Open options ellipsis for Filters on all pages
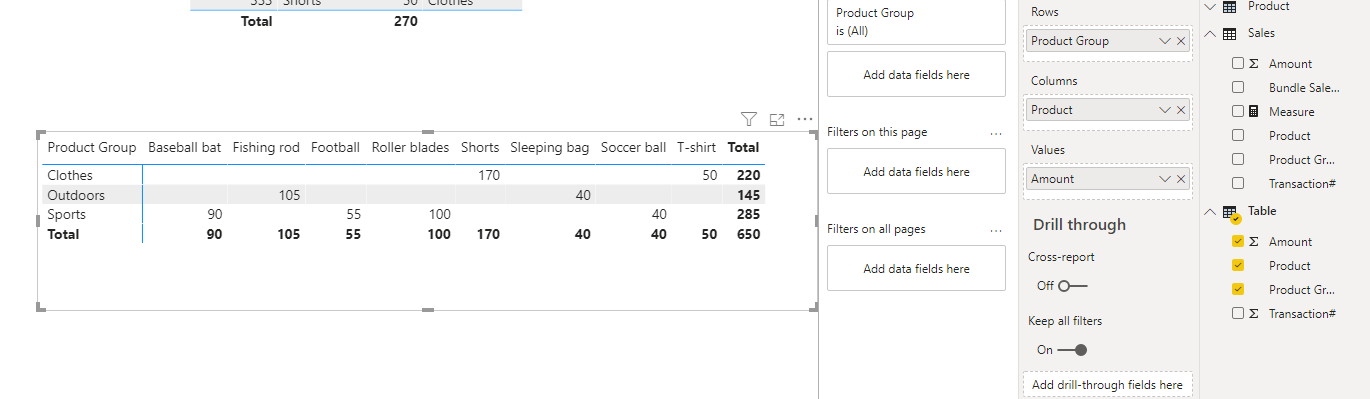 tap(995, 230)
